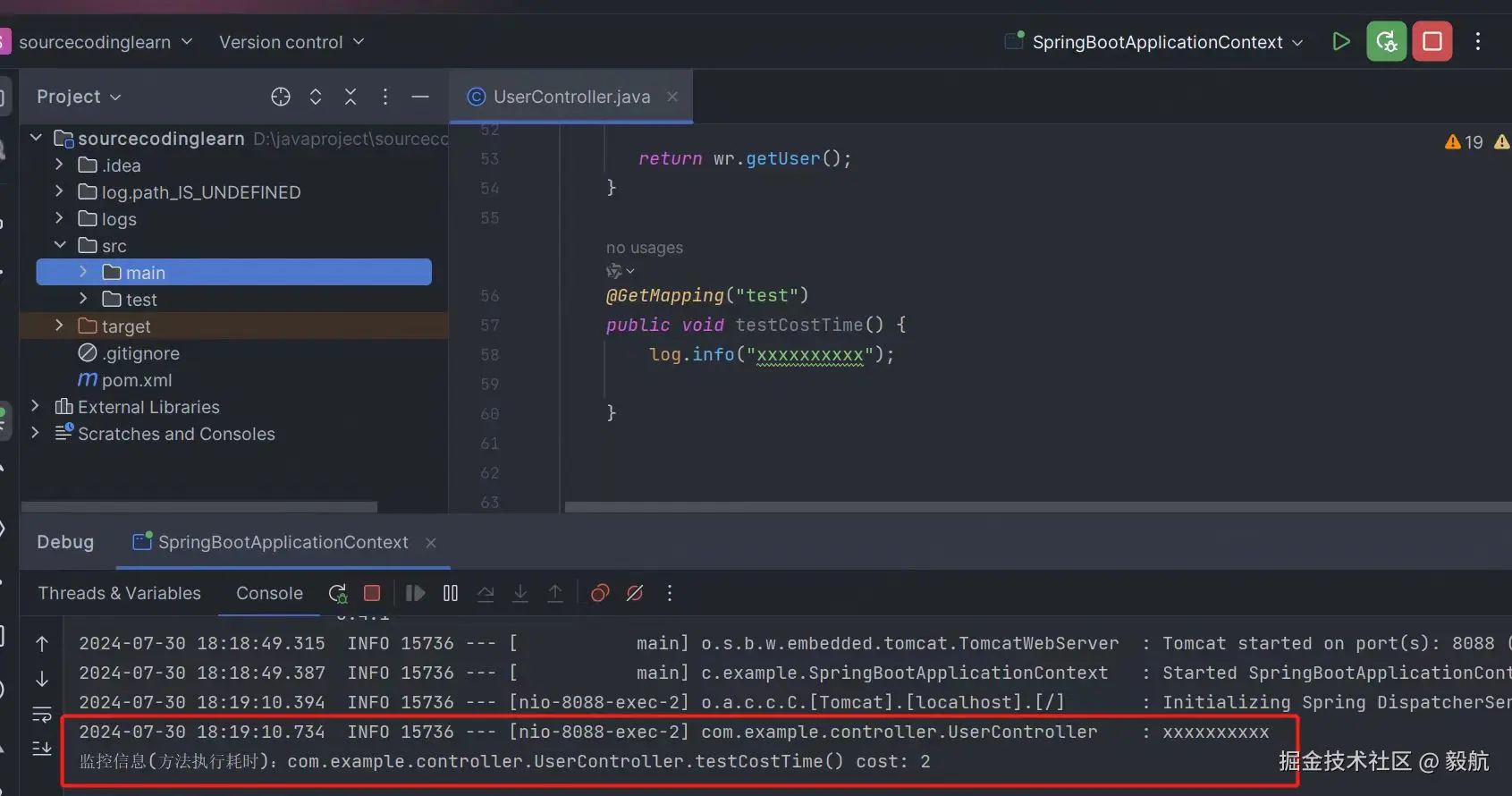Click the Step Into debug icon
The height and width of the screenshot is (796, 1512).
coord(520,593)
